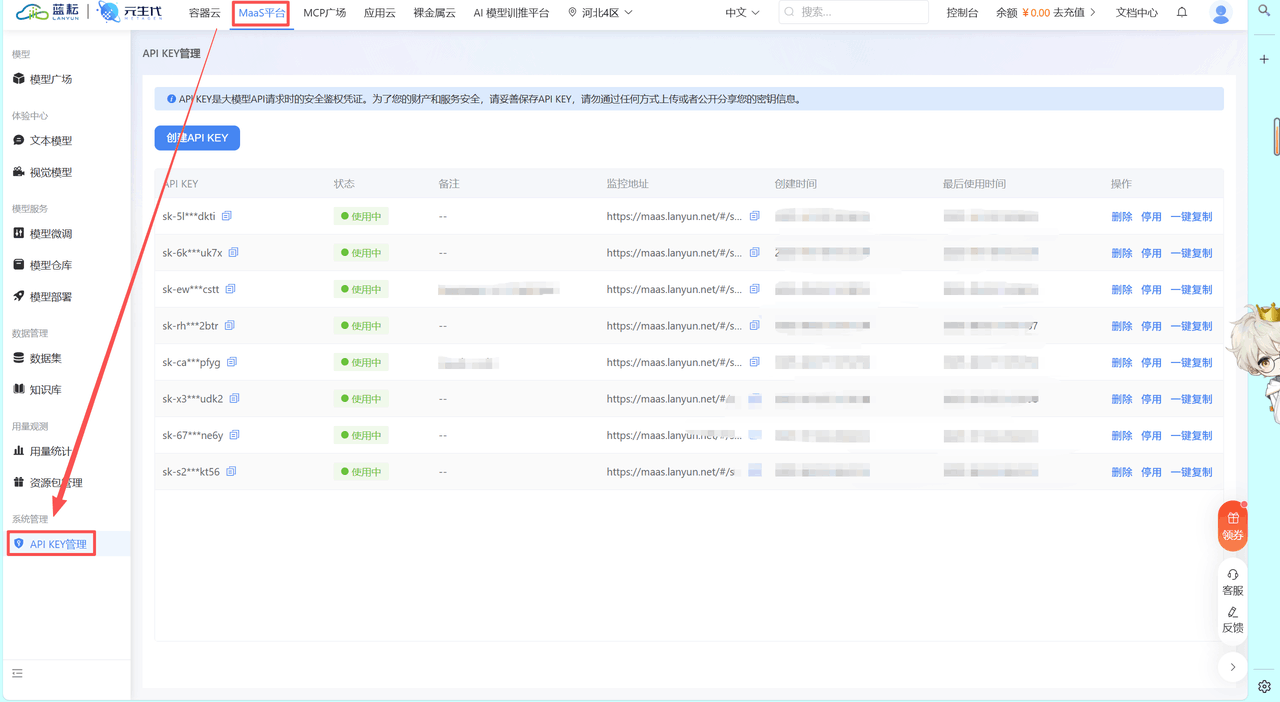The image size is (1280, 702).
Task: Switch to MaaS平台 tab
Action: (x=262, y=13)
